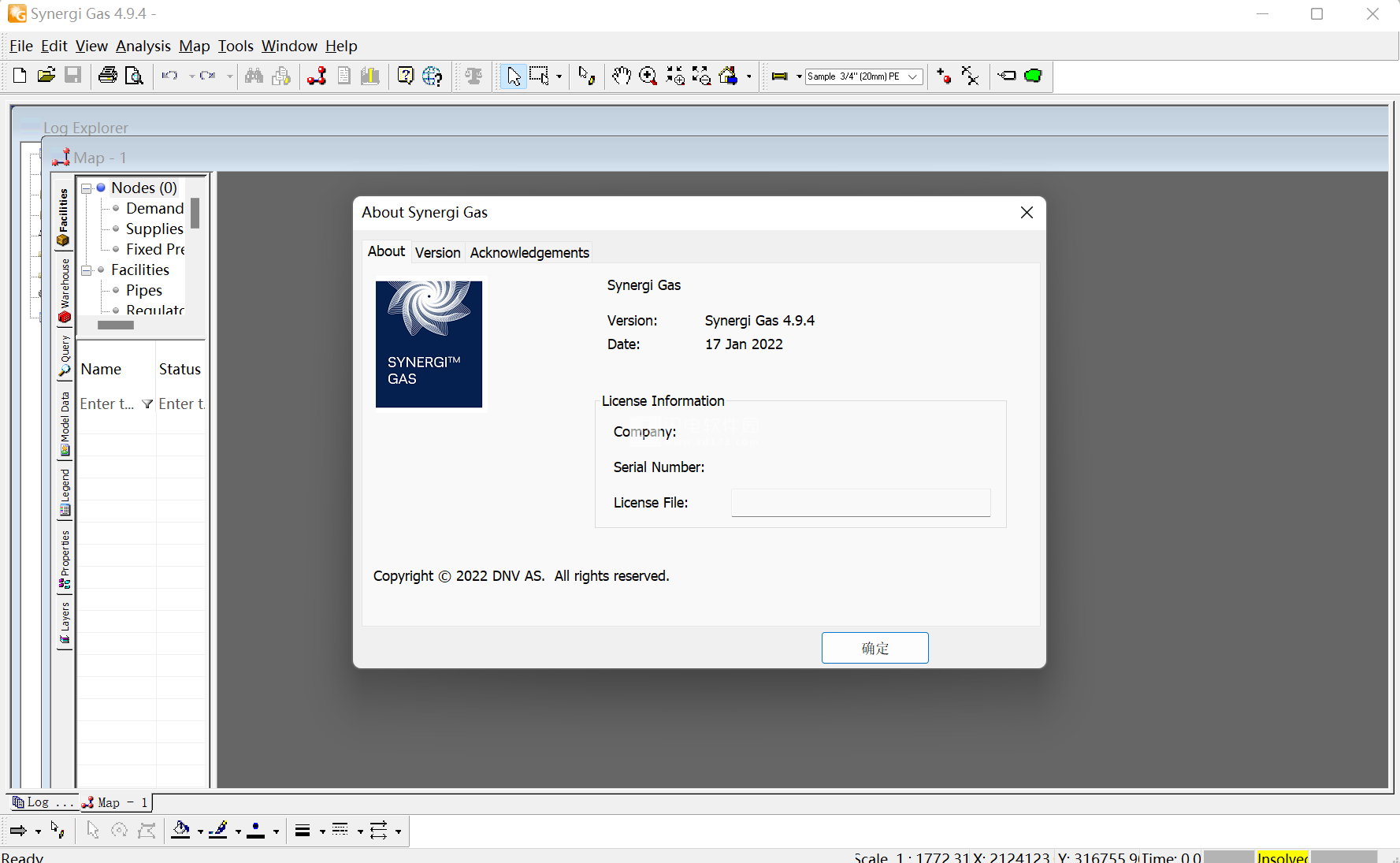
Task: Open dropdown arrow beside rectangle select tool
Action: (x=559, y=76)
